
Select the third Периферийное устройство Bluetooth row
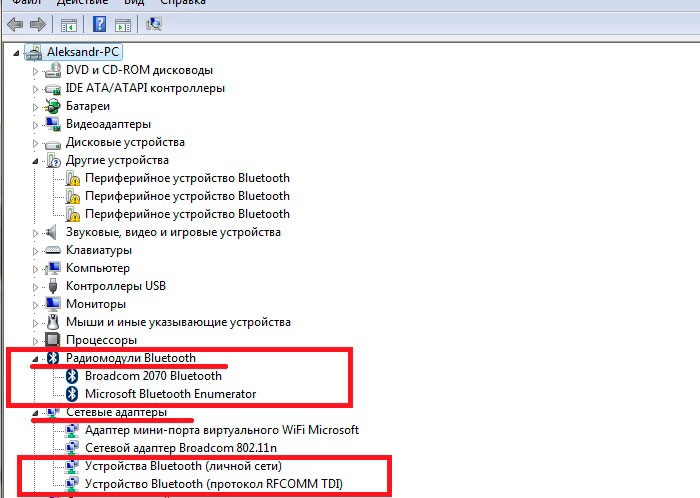click(187, 214)
